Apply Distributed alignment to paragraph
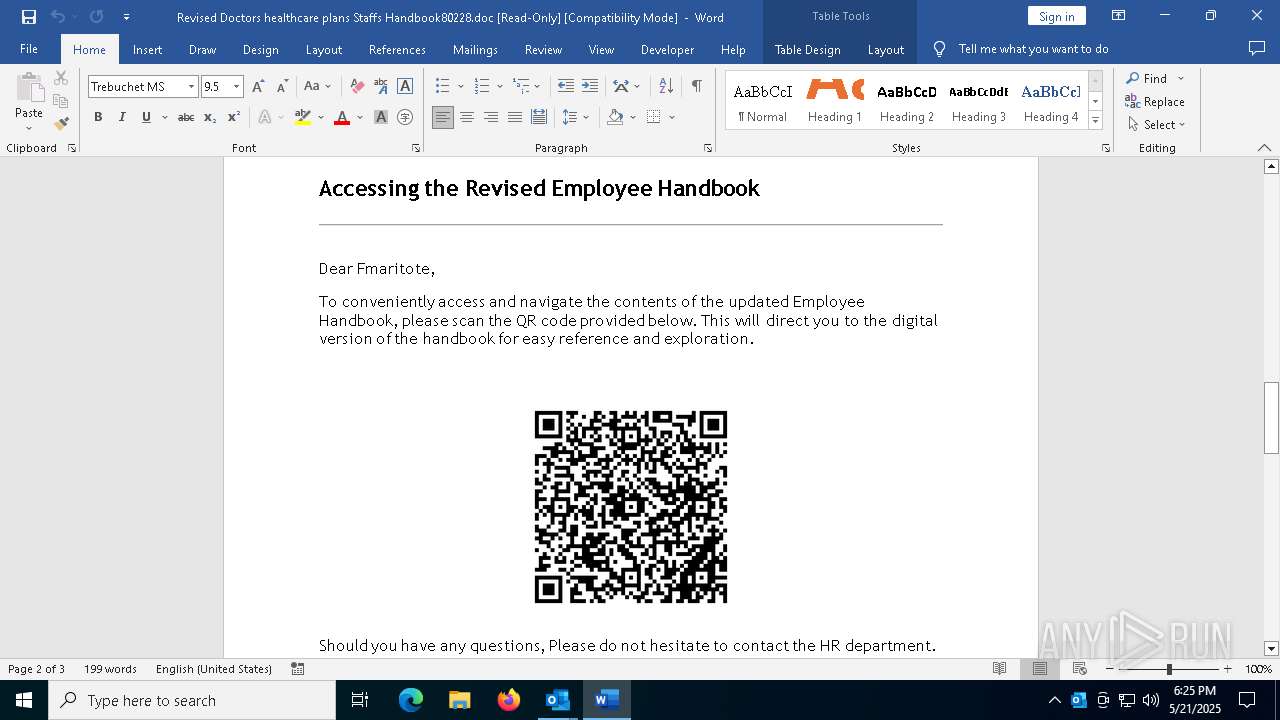Viewport: 1280px width, 720px height. point(539,118)
